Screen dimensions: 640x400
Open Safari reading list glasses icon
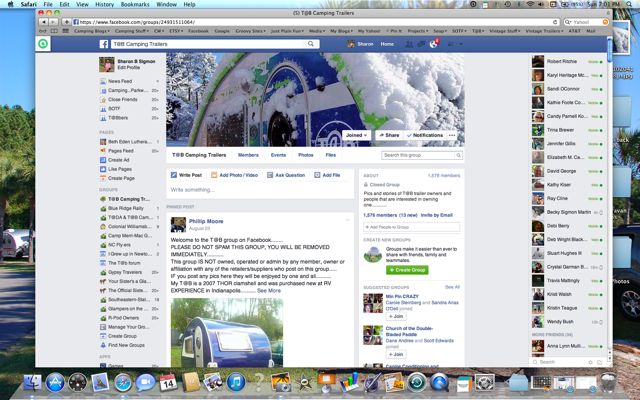42,31
